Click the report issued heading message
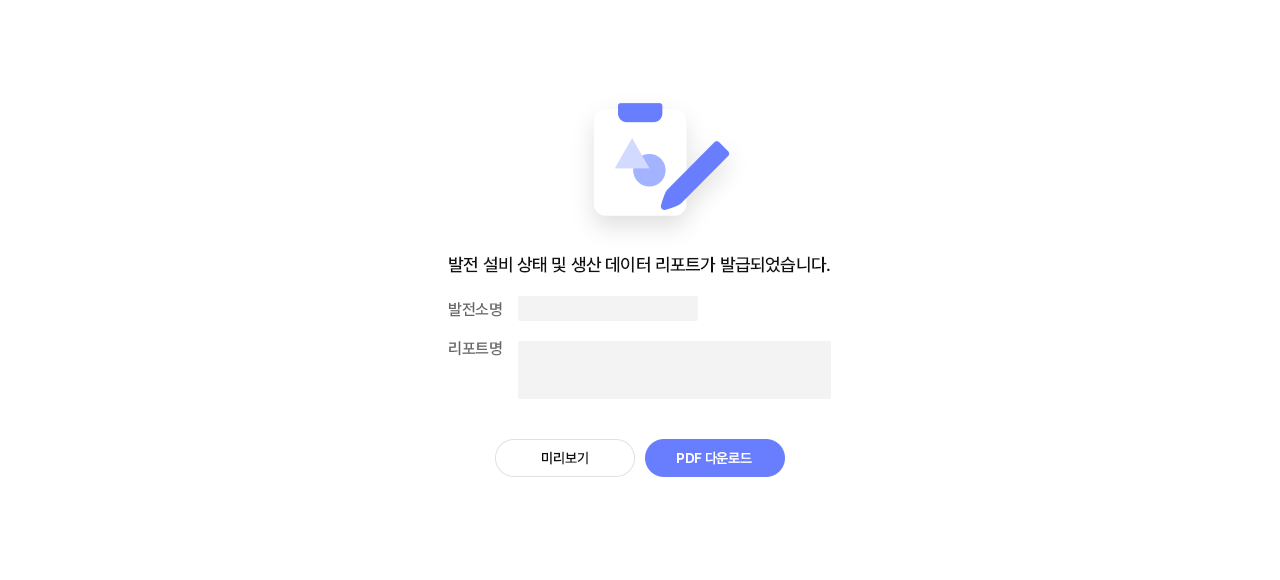The height and width of the screenshot is (580, 1280). [x=639, y=265]
